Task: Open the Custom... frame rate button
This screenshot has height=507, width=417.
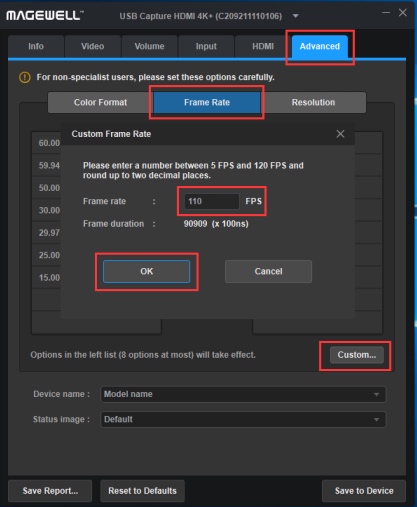Action: [357, 355]
